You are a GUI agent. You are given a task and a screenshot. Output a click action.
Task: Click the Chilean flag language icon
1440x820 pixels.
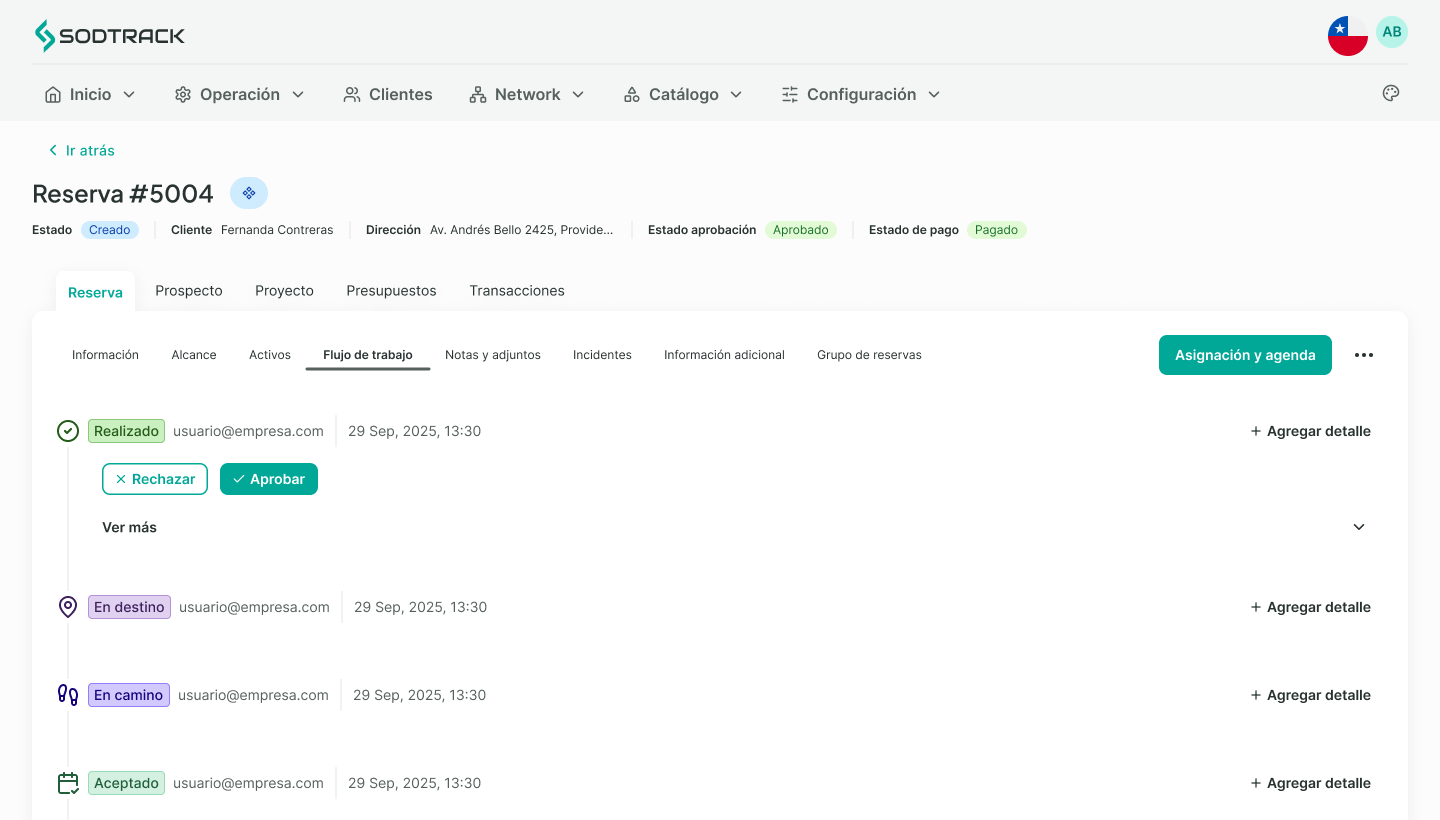(x=1348, y=34)
